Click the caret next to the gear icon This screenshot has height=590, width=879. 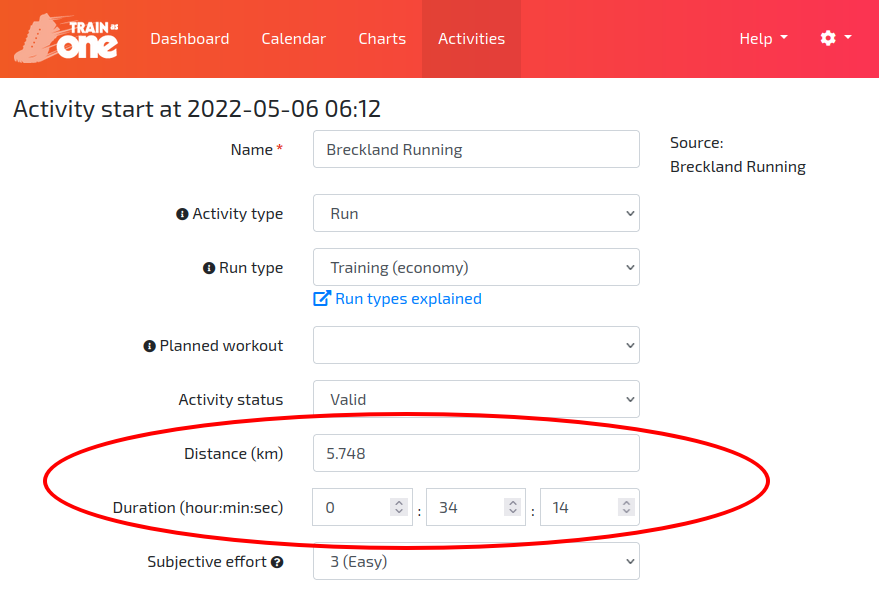pos(847,39)
